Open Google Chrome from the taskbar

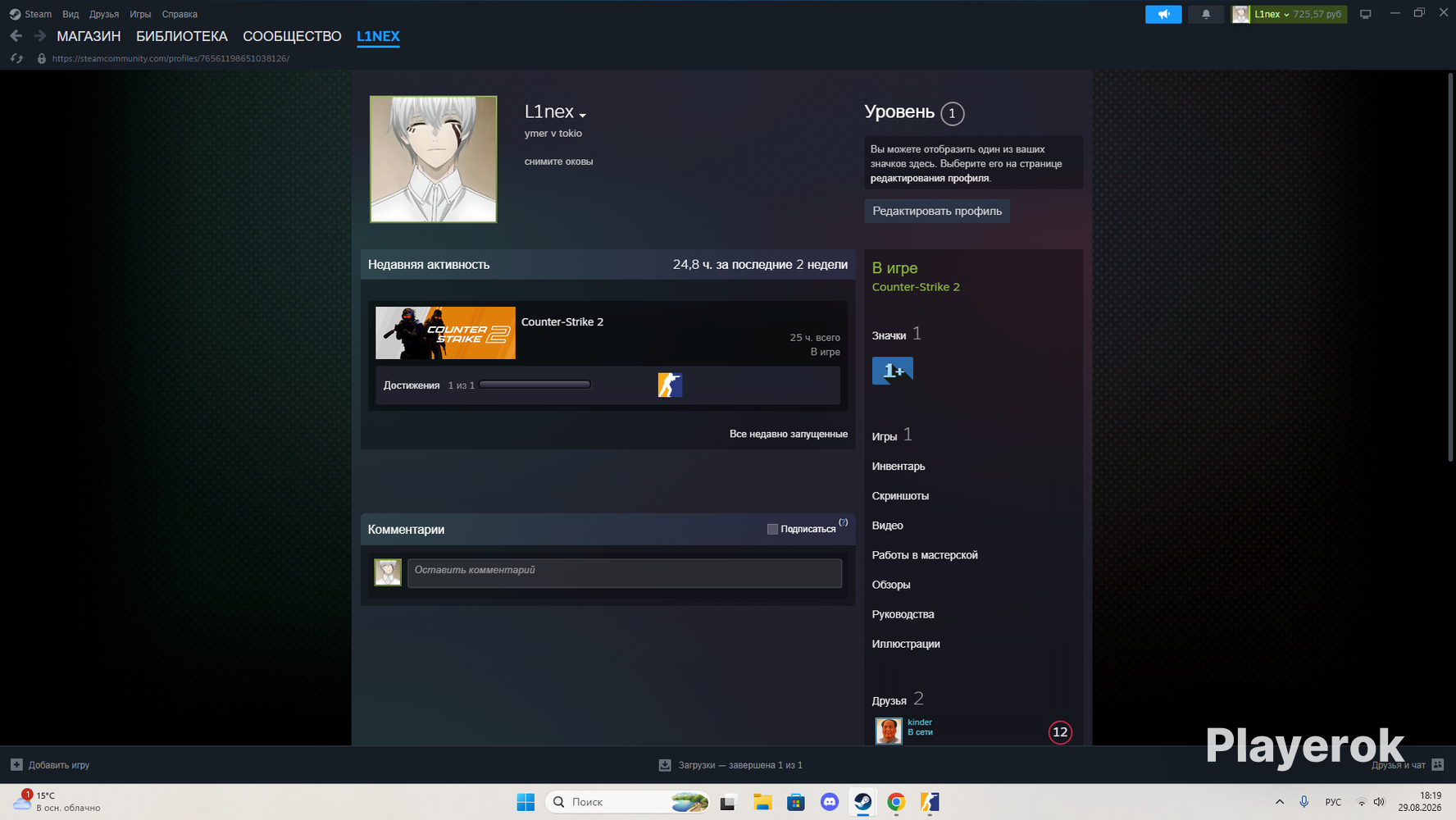896,802
